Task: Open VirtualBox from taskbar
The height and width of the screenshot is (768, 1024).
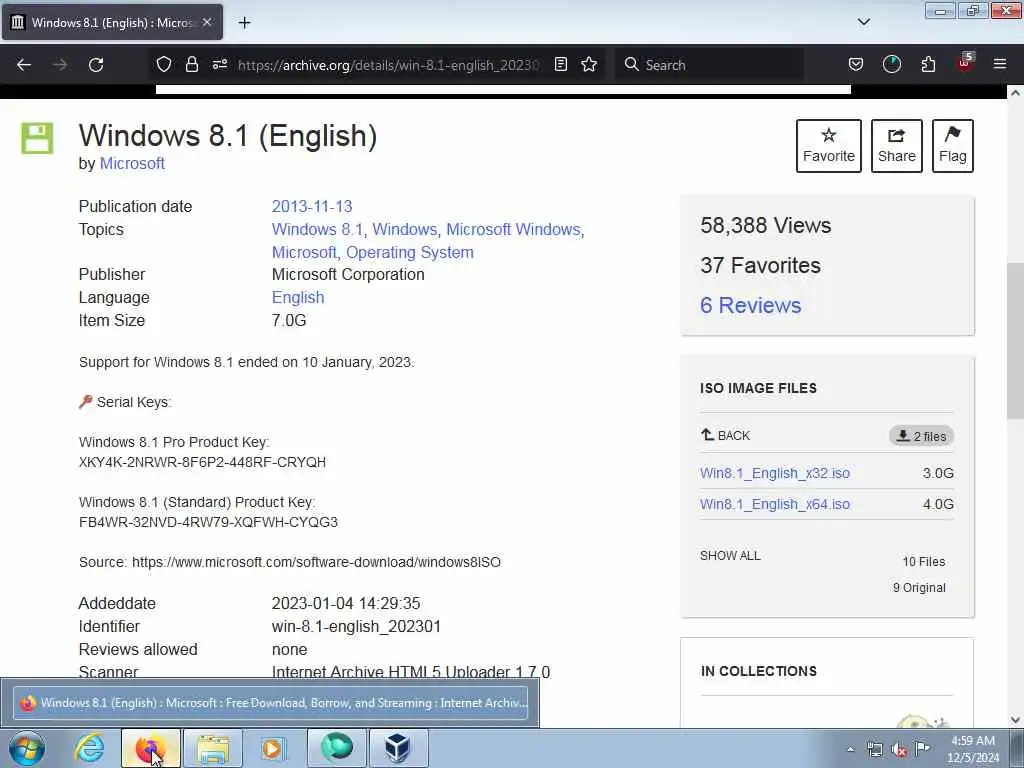Action: (398, 748)
